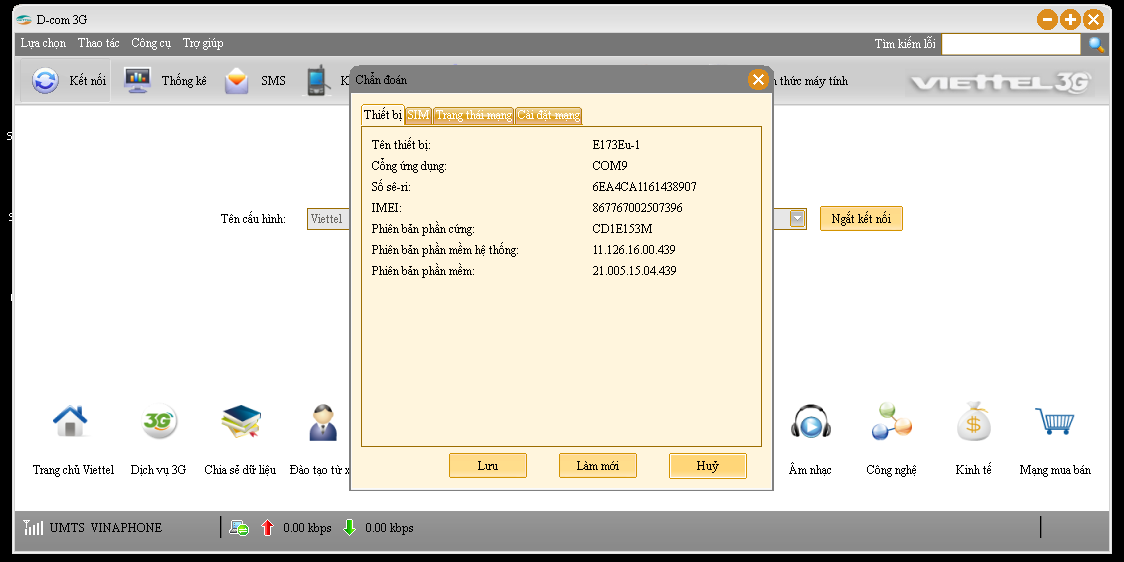Open the Trợ giúp menu
Viewport: 1124px width, 562px height.
tap(203, 43)
